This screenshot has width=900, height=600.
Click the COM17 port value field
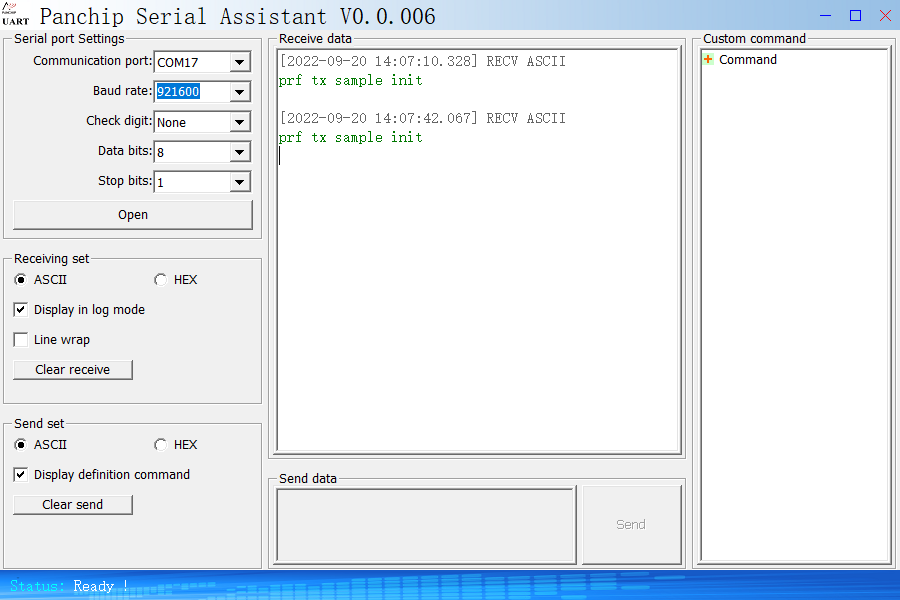(x=192, y=62)
